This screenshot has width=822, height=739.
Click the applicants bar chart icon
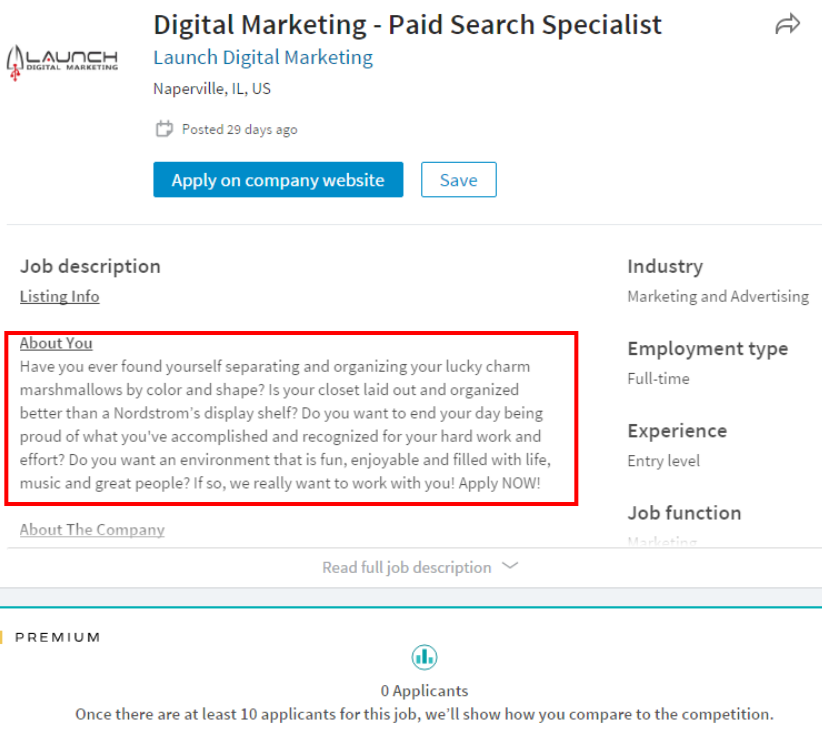coord(424,657)
